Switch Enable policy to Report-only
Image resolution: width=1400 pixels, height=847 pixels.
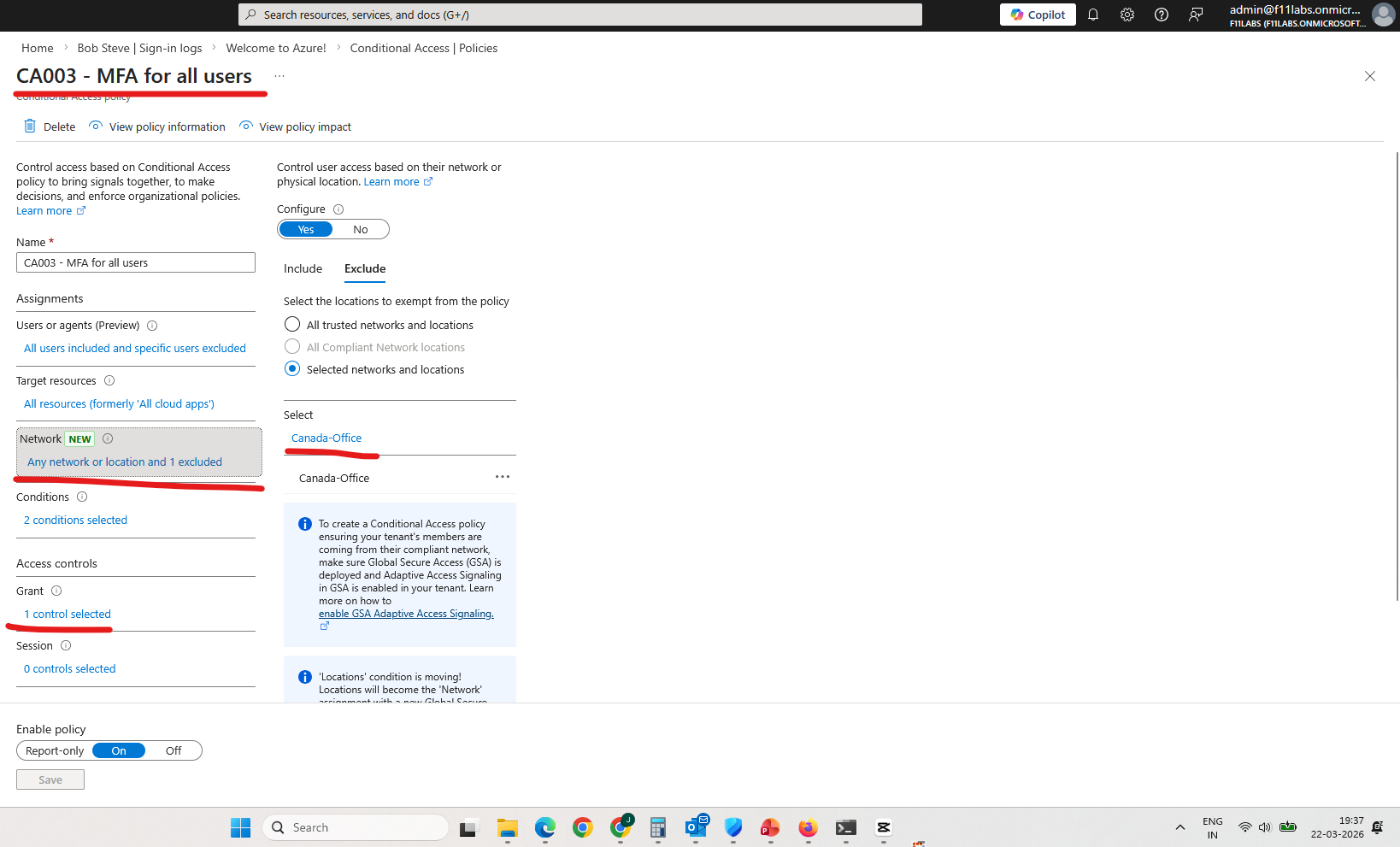(55, 751)
